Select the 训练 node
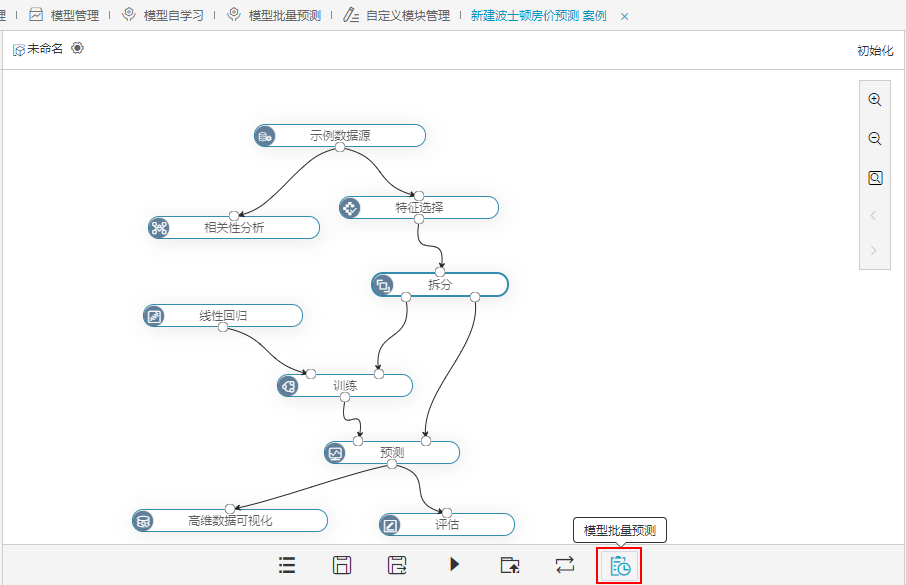 pyautogui.click(x=345, y=386)
